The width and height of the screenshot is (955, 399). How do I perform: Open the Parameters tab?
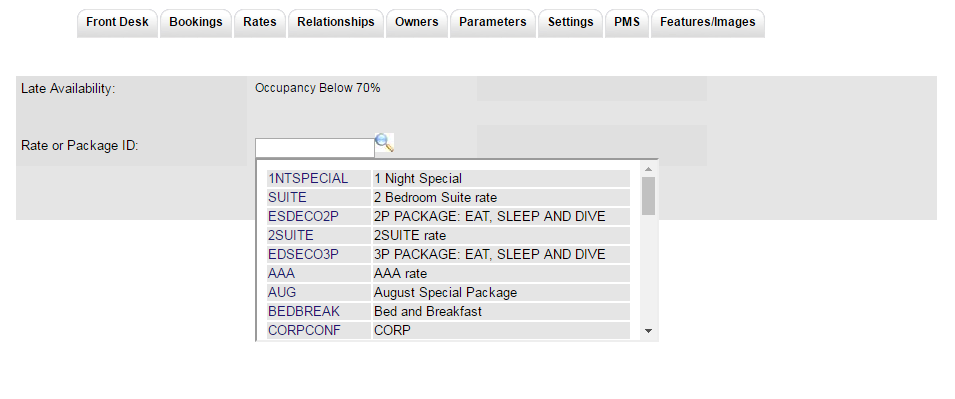493,23
